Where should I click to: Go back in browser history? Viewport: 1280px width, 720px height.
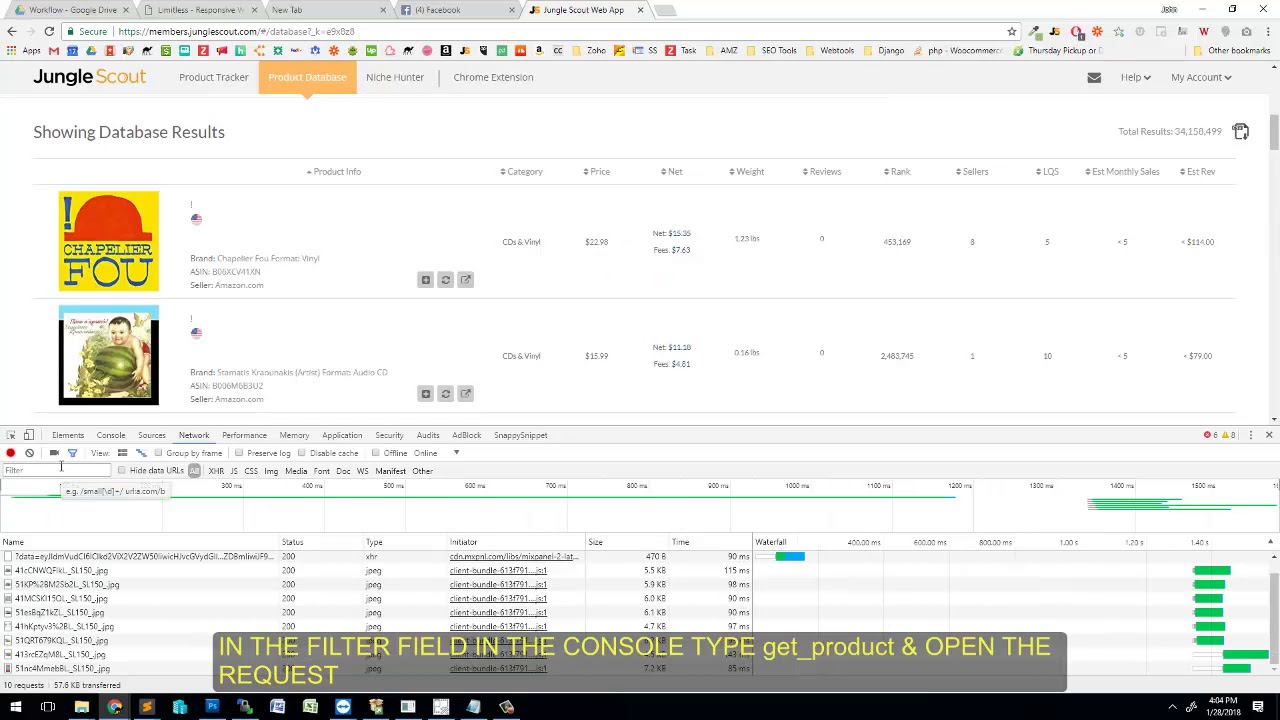(11, 32)
